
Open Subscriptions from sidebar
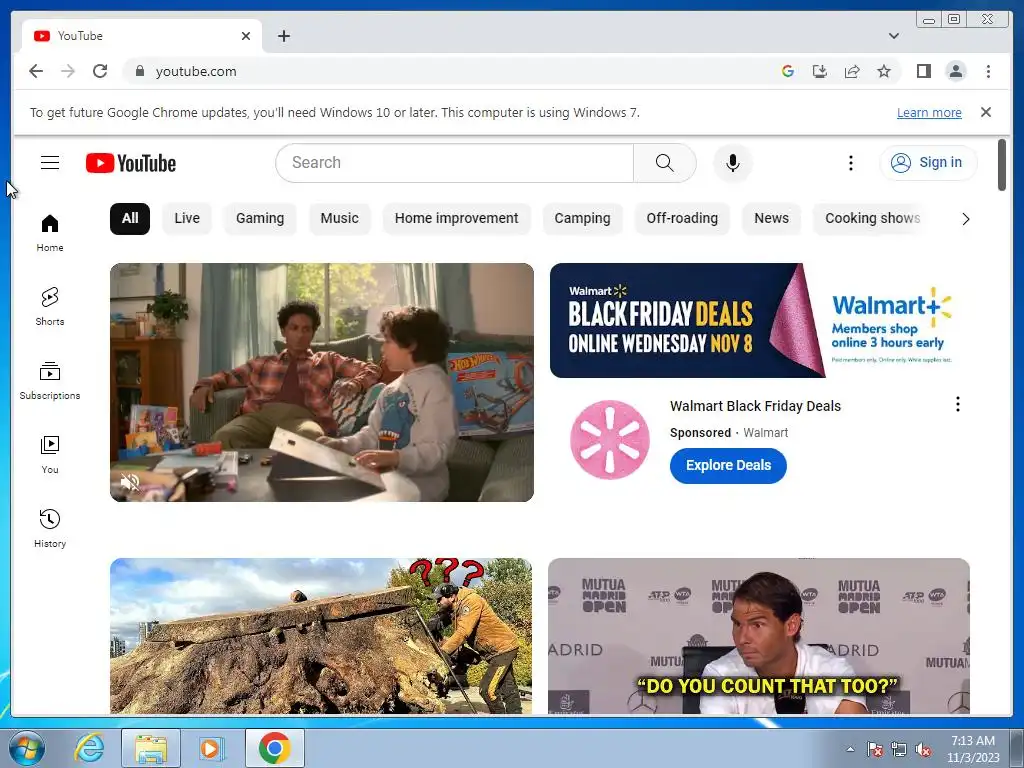50,381
